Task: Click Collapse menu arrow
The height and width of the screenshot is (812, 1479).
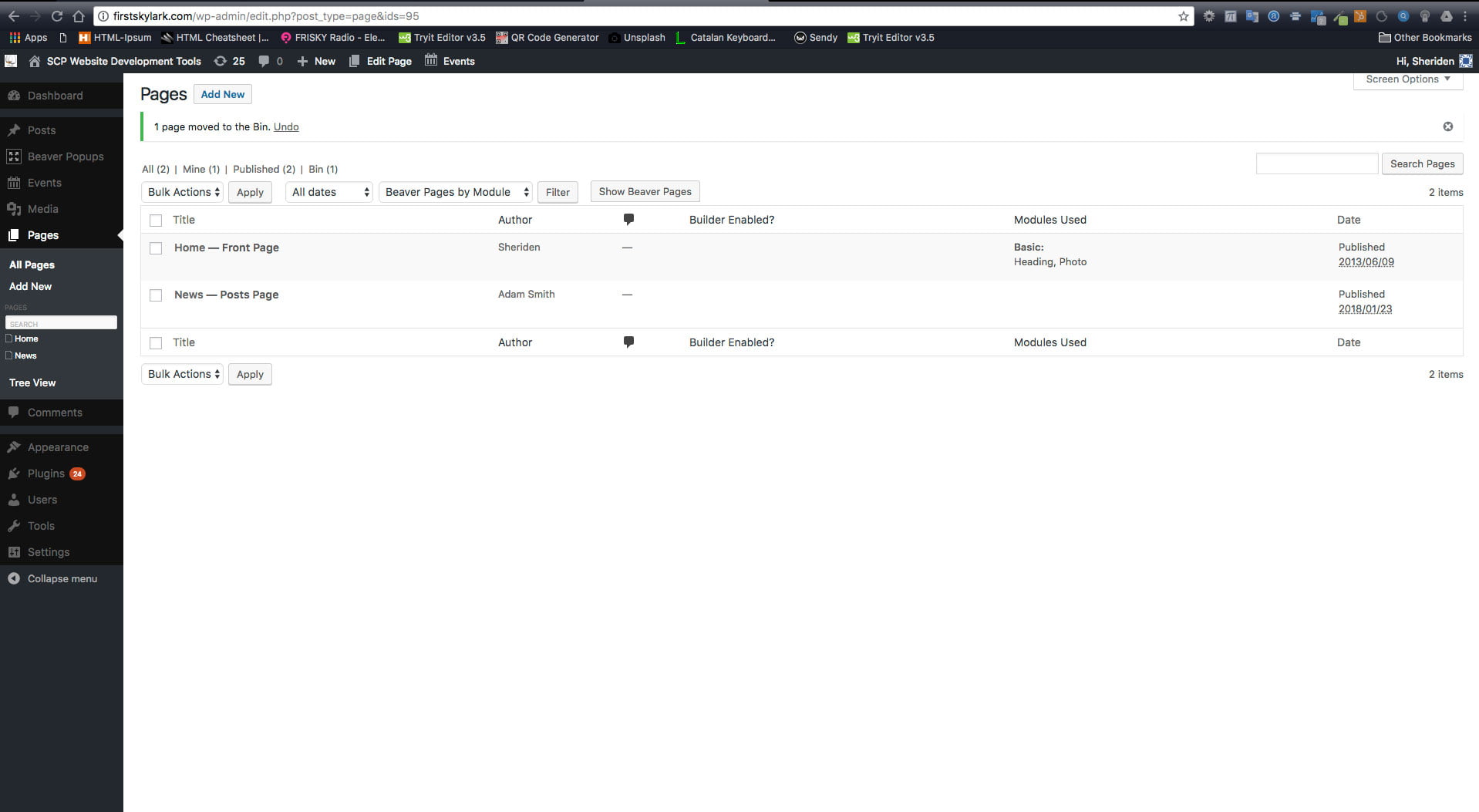Action: point(14,578)
